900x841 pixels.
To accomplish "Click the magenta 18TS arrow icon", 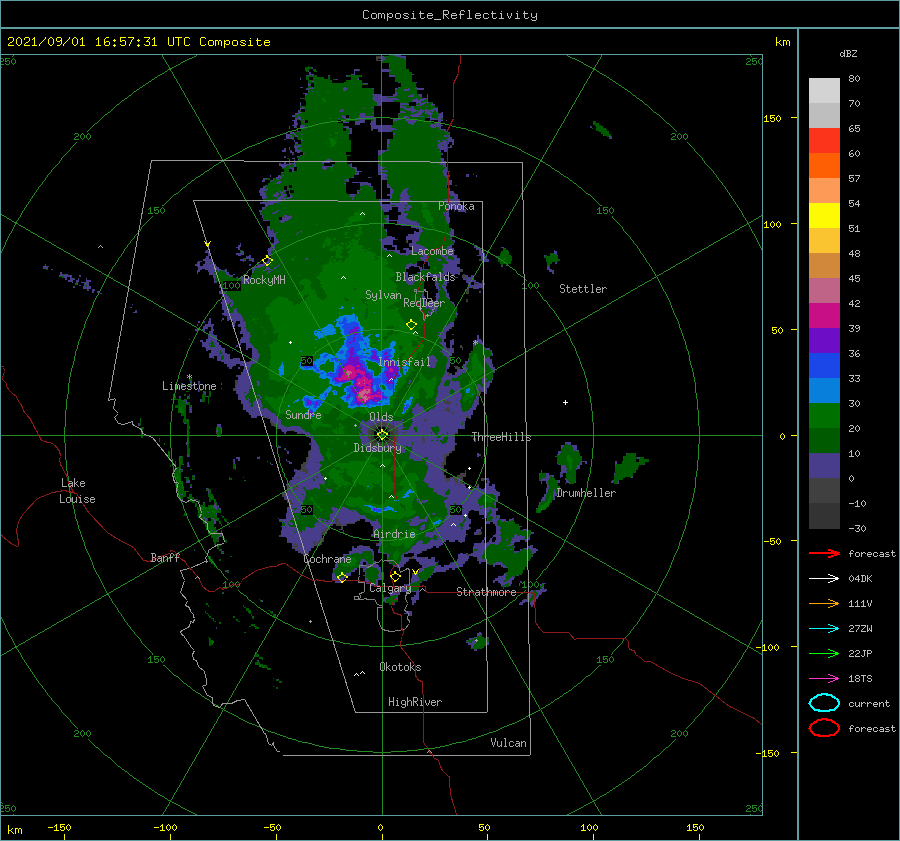I will [x=824, y=679].
